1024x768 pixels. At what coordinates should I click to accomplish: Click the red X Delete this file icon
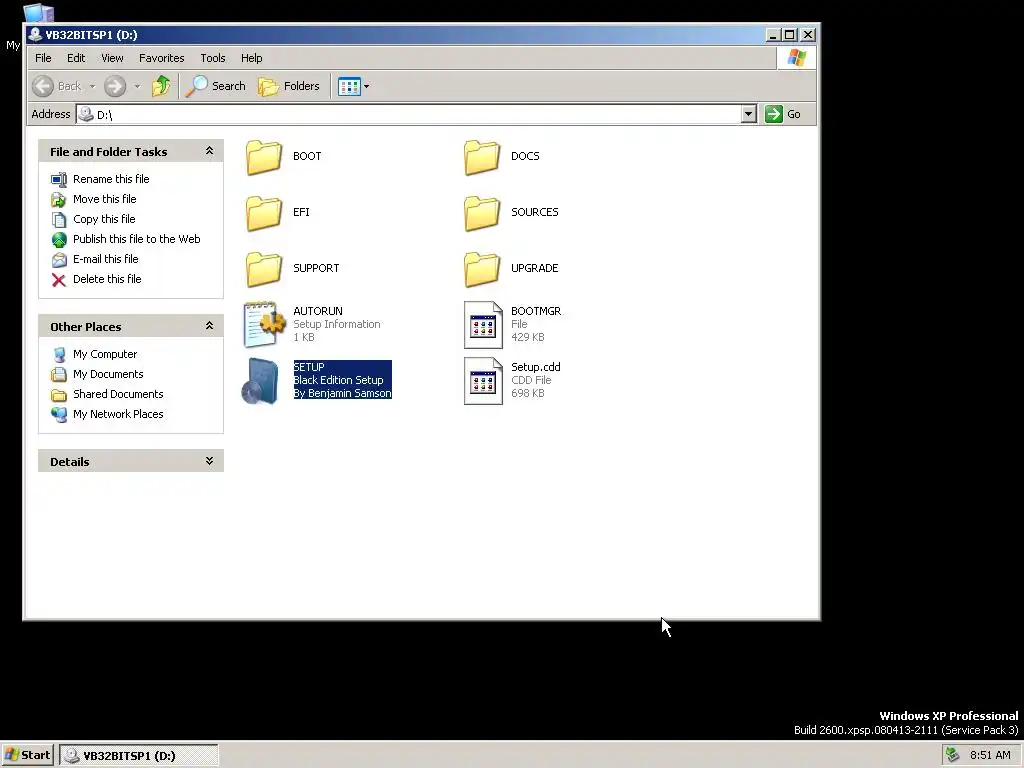click(59, 280)
